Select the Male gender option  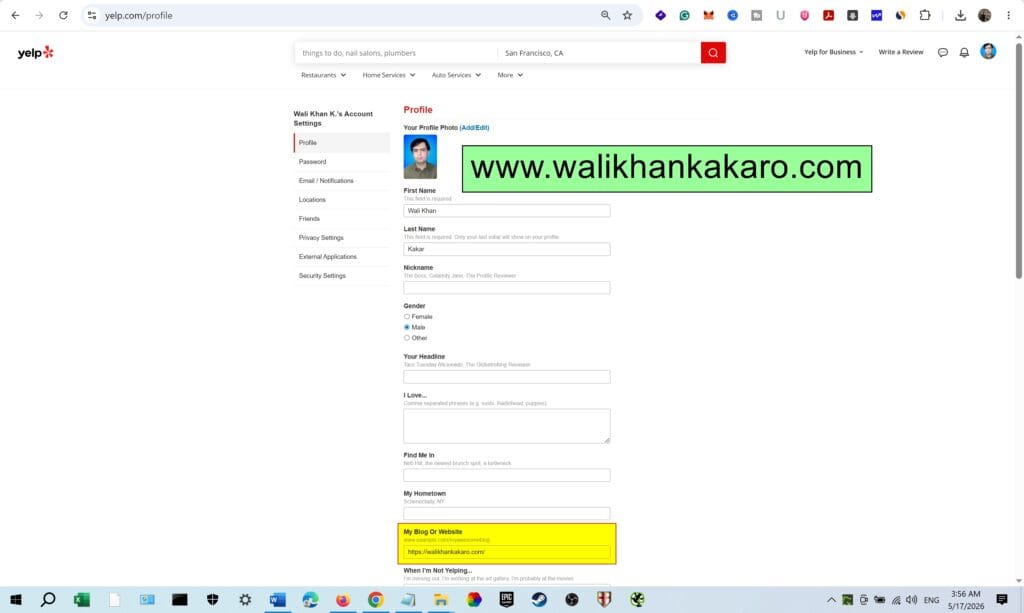407,327
